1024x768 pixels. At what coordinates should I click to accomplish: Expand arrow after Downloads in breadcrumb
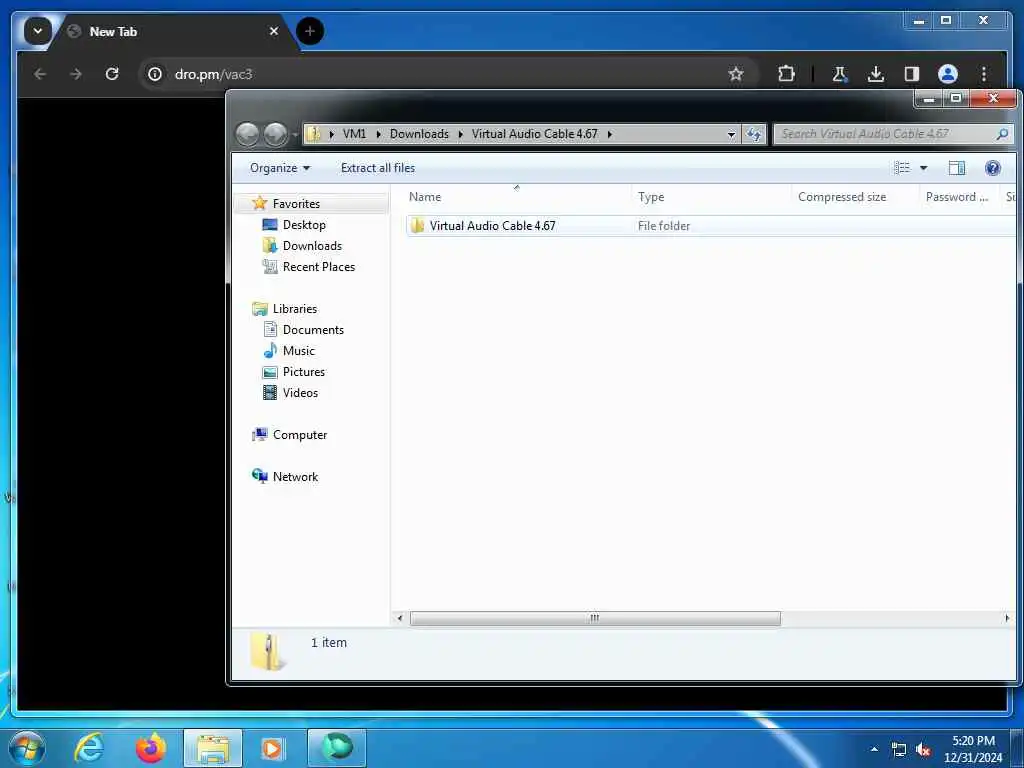click(x=460, y=134)
